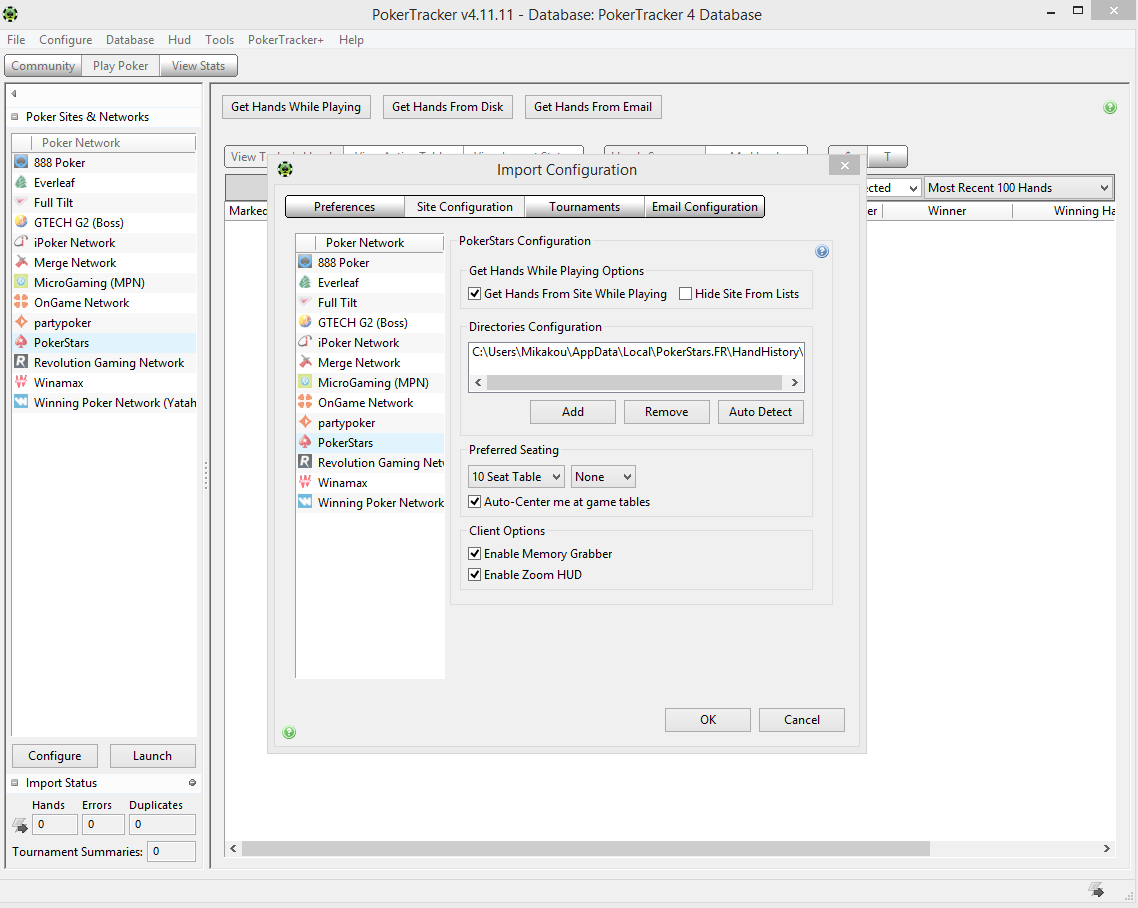Click the Merge Network icon in the sidebar
1138x908 pixels.
coord(21,262)
